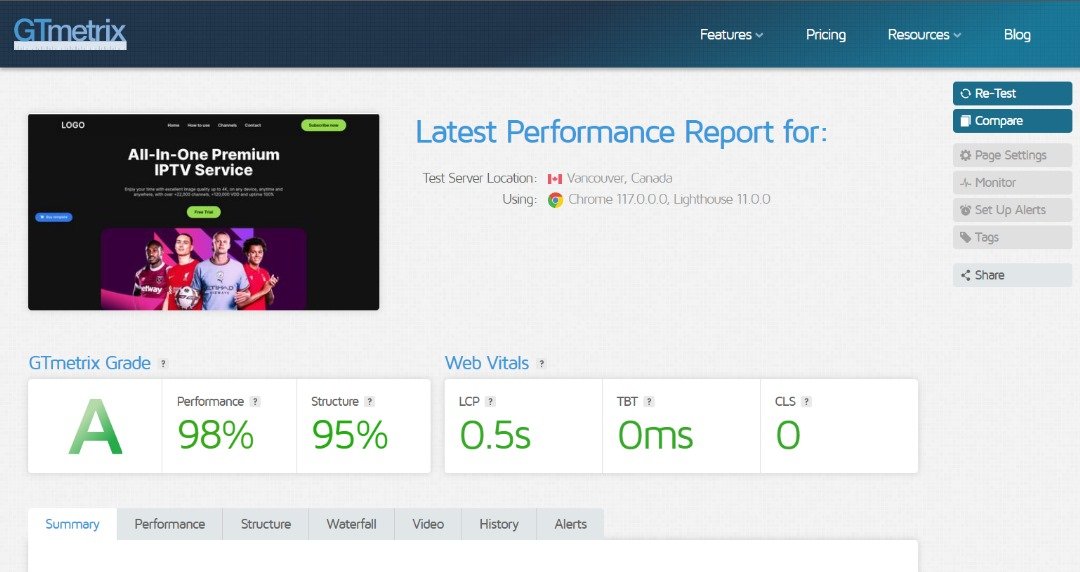
Task: Switch to the Waterfall tab
Action: [351, 524]
